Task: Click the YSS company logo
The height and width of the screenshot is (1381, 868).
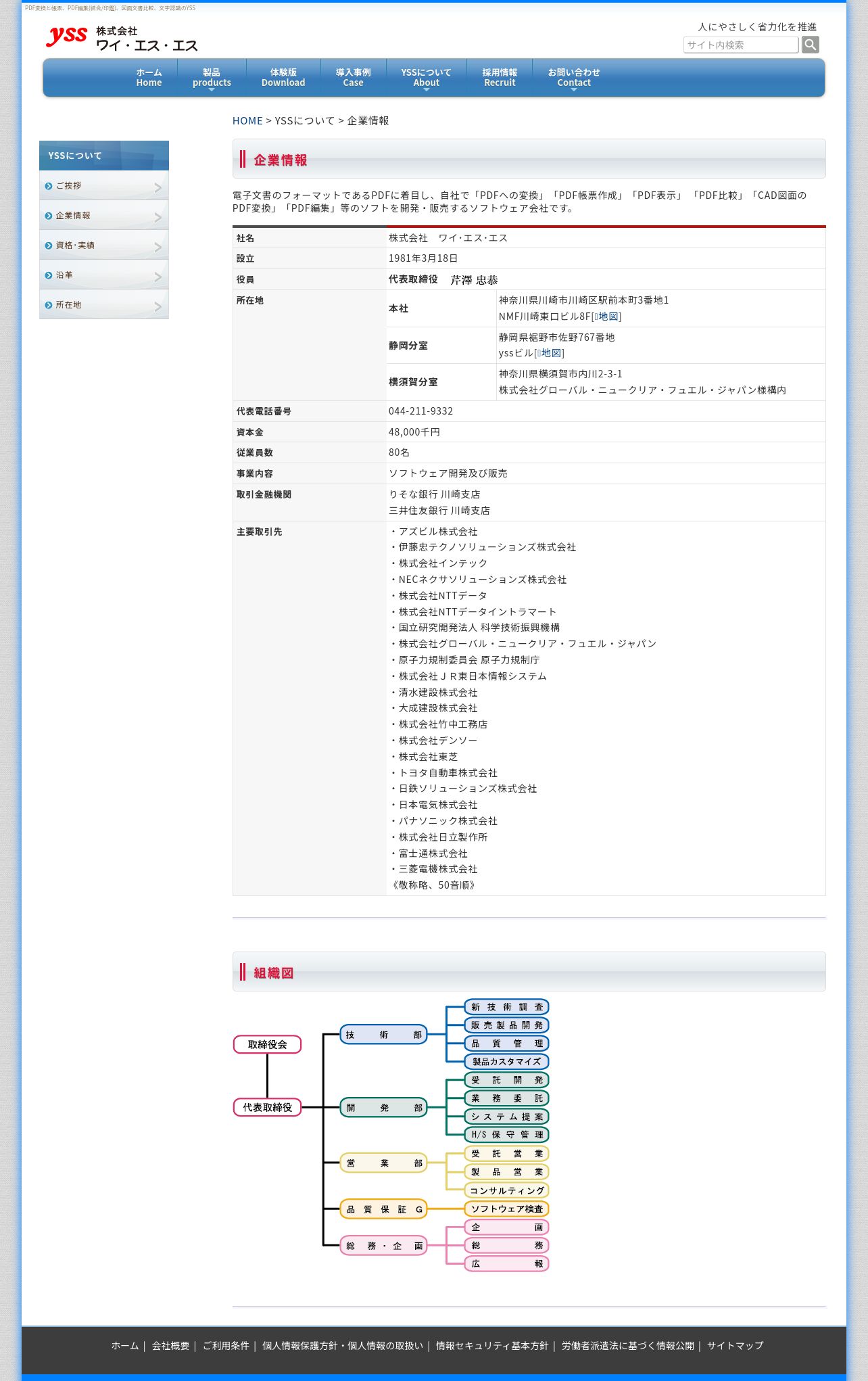Action: tap(122, 39)
